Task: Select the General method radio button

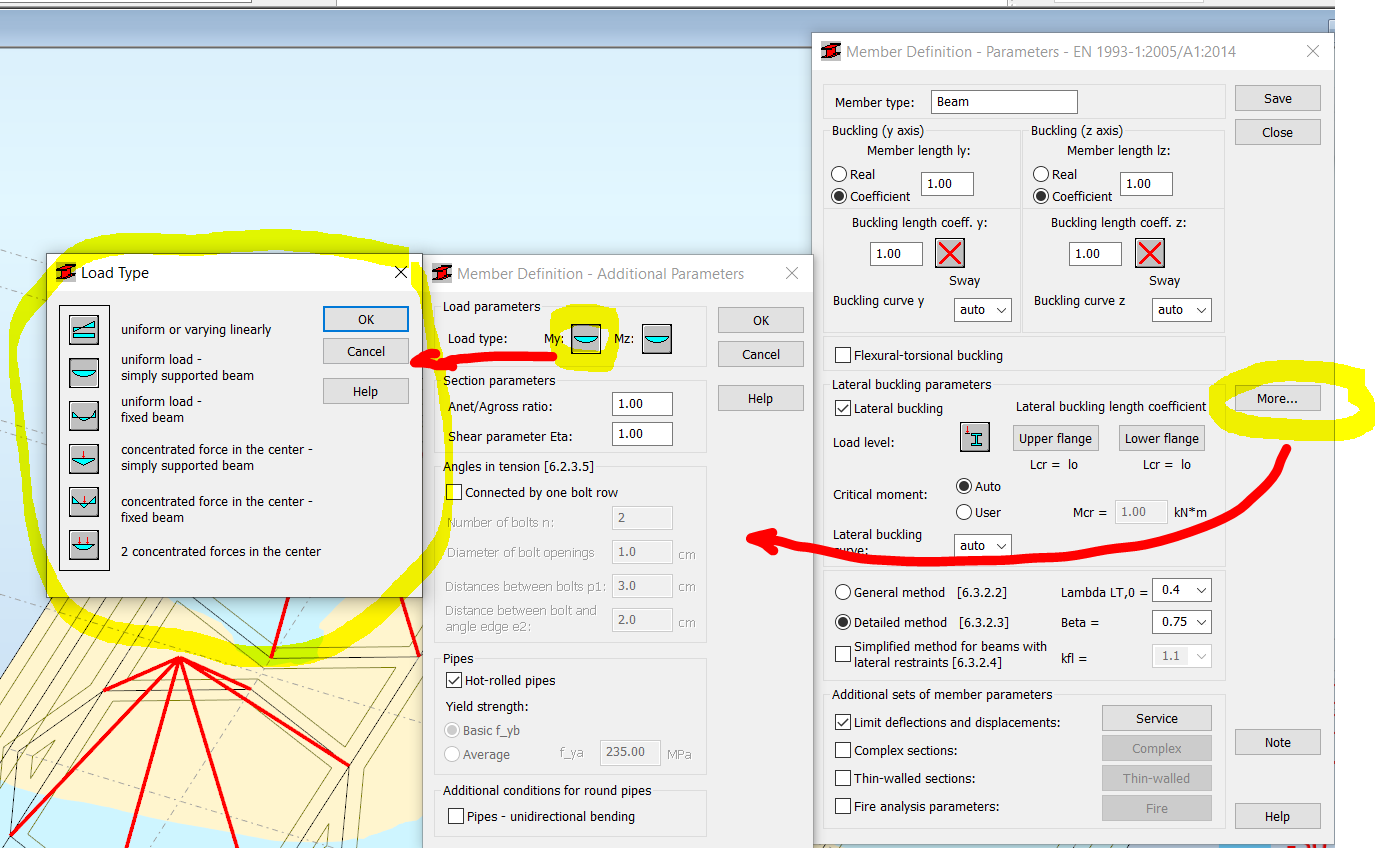Action: coord(842,591)
